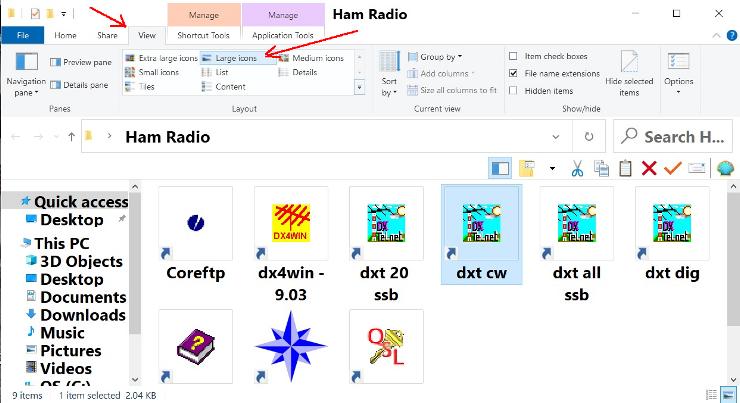The image size is (740, 403).
Task: Switch to details view in status bar
Action: 712,395
